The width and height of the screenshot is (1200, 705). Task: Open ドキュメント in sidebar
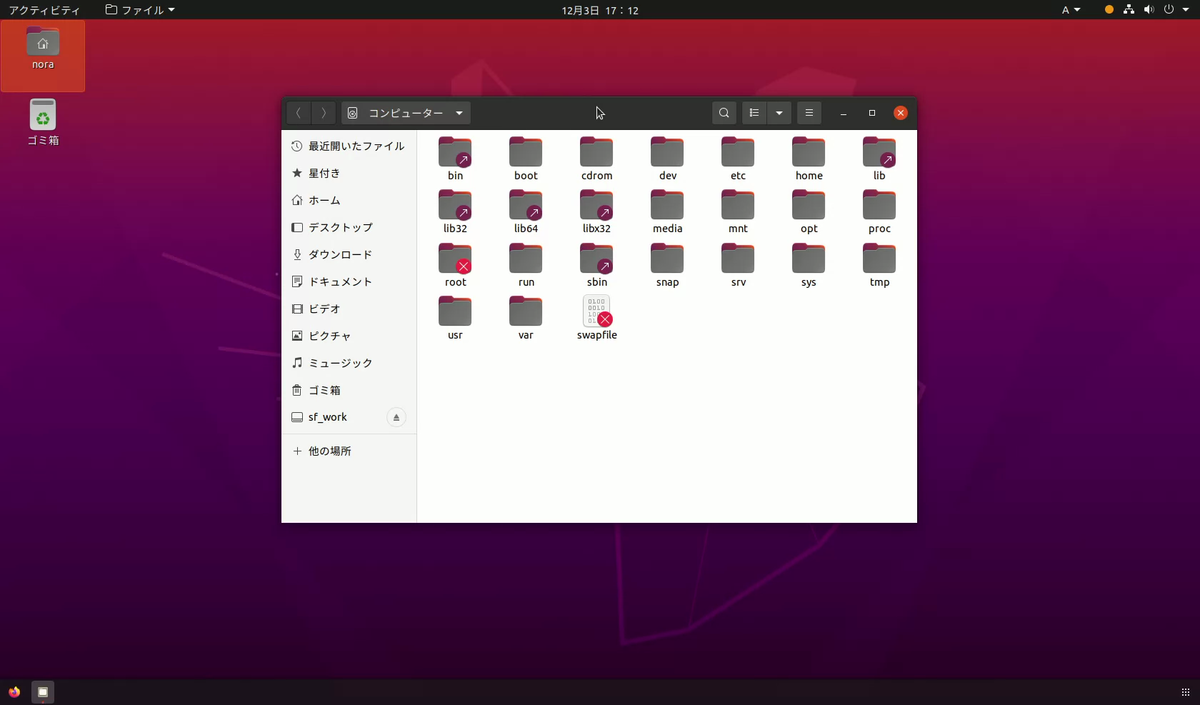point(349,281)
